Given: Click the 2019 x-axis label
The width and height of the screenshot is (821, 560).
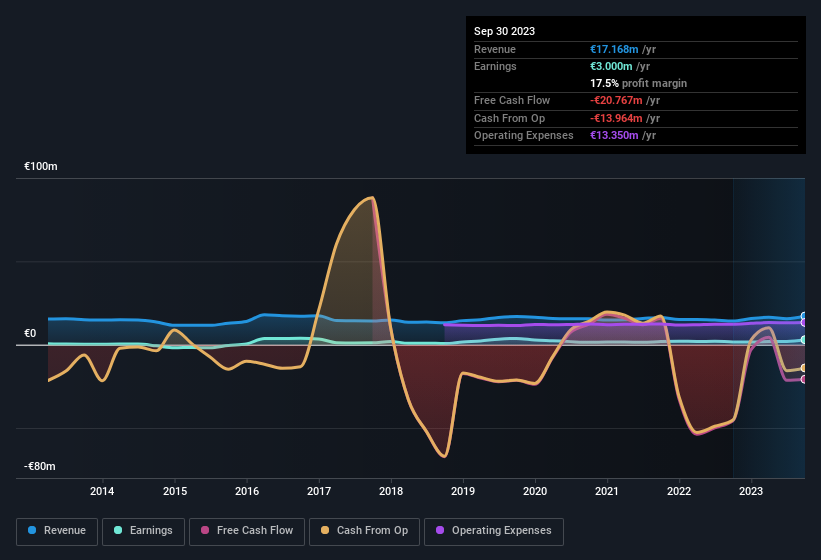Looking at the screenshot, I should [x=463, y=491].
